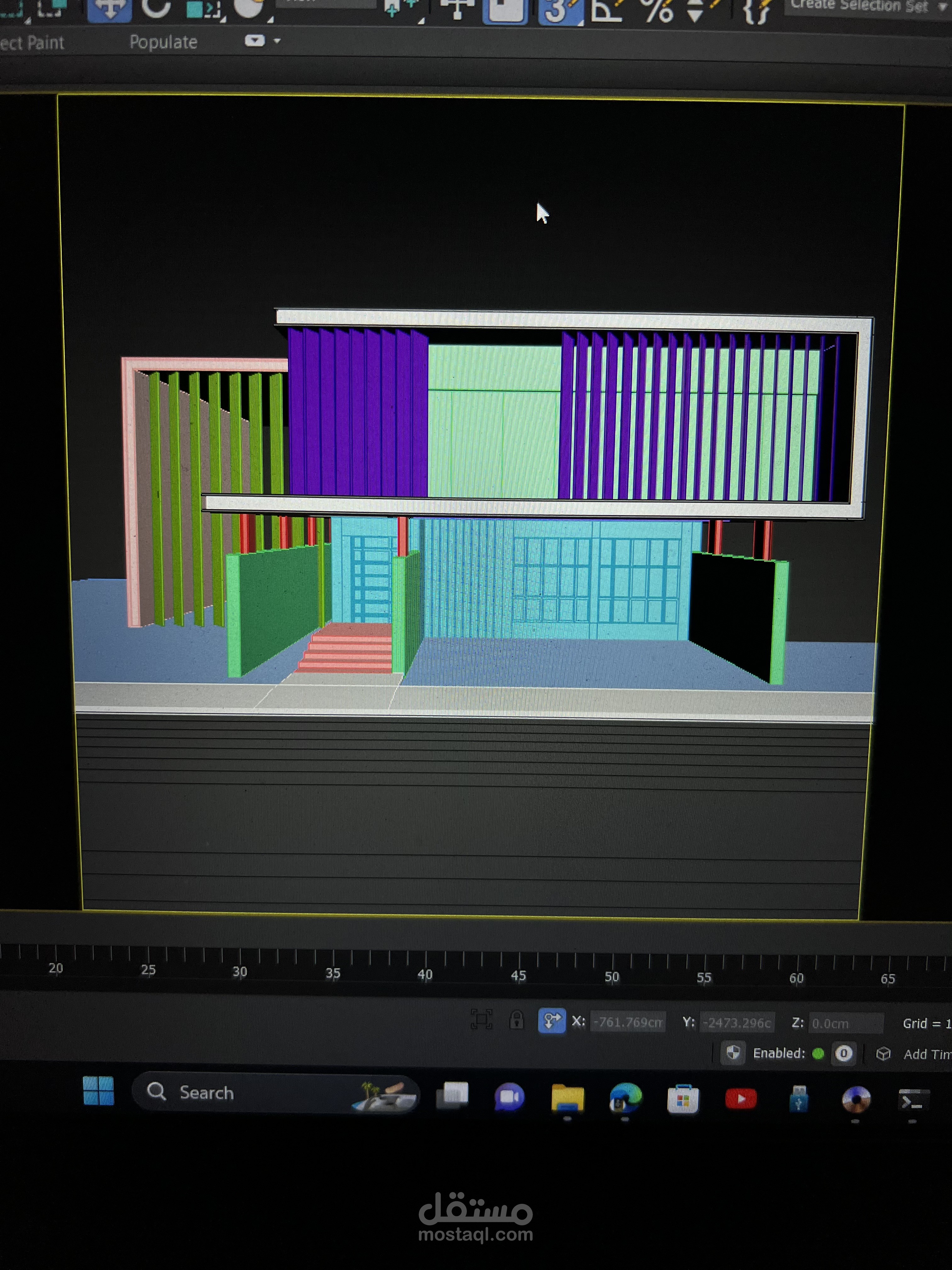The width and height of the screenshot is (952, 1270).
Task: Click the Spinner Snap icon
Action: click(696, 10)
